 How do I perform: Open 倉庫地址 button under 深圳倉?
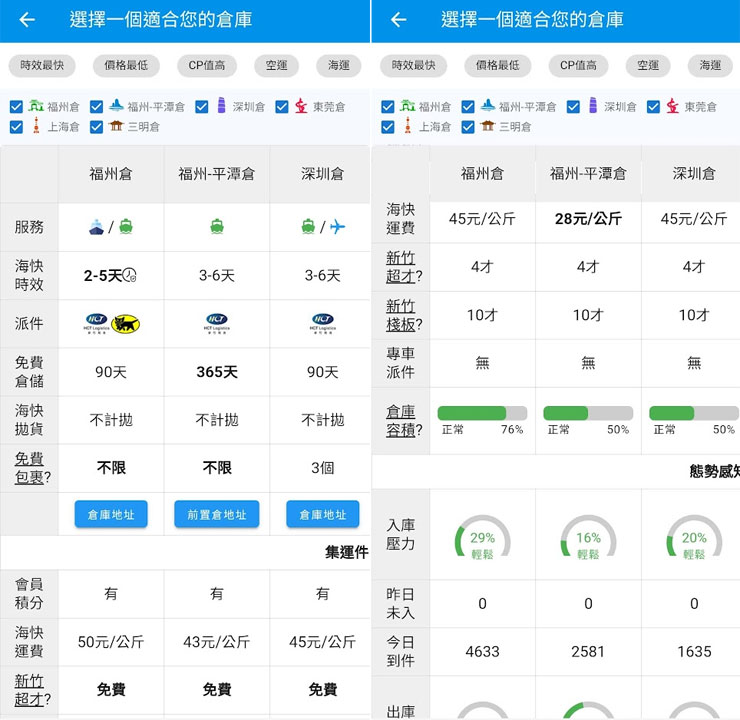coord(323,514)
